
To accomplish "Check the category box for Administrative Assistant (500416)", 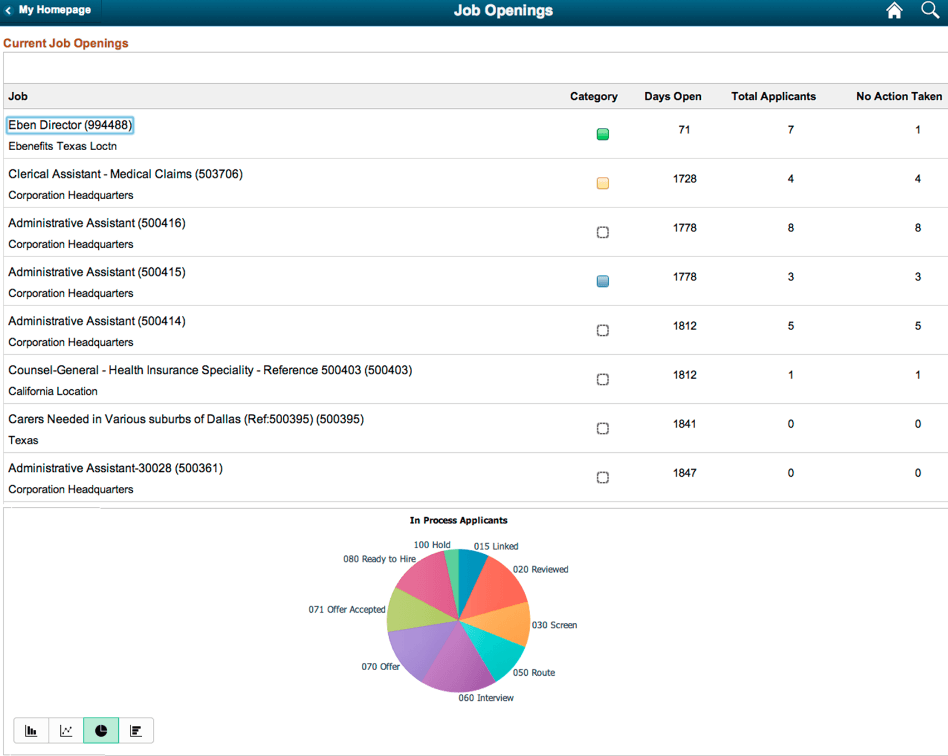I will pyautogui.click(x=602, y=232).
